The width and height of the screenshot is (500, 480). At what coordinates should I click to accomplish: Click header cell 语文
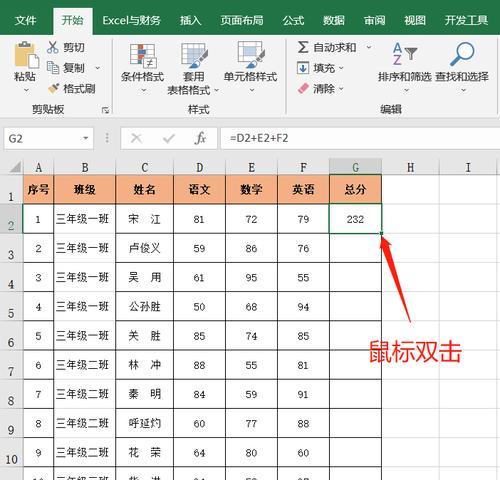click(199, 189)
